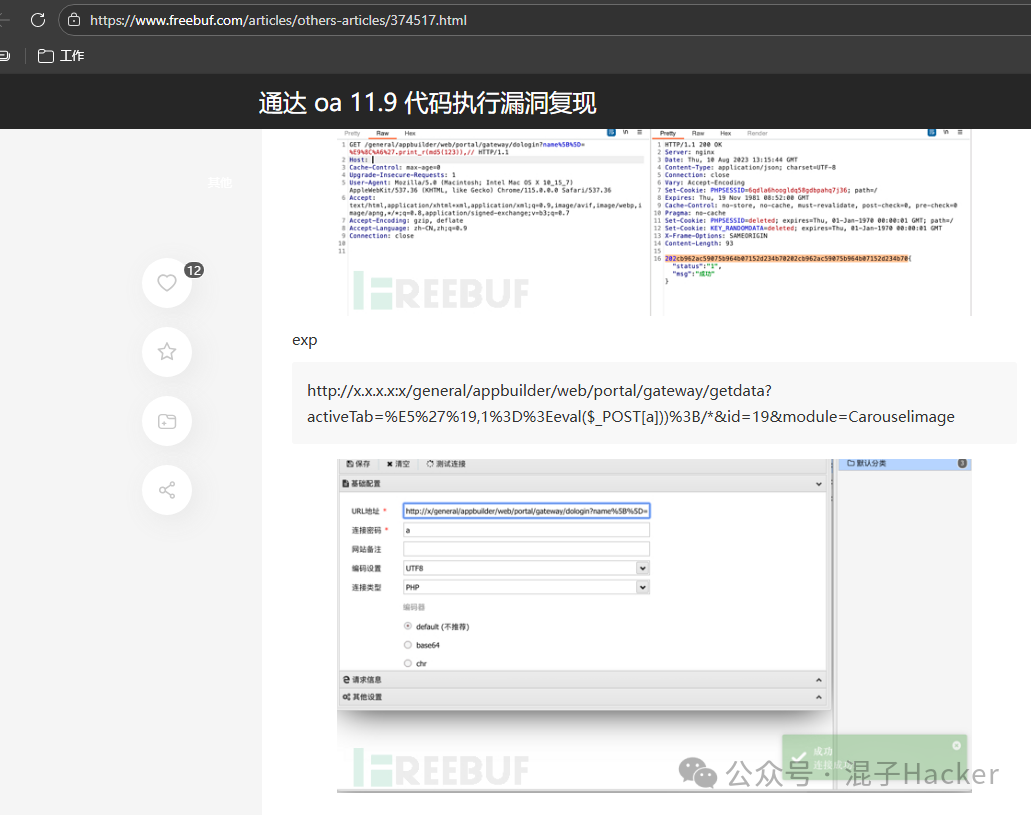Click 测试连接 test connection button
Image resolution: width=1031 pixels, height=815 pixels.
coord(446,464)
